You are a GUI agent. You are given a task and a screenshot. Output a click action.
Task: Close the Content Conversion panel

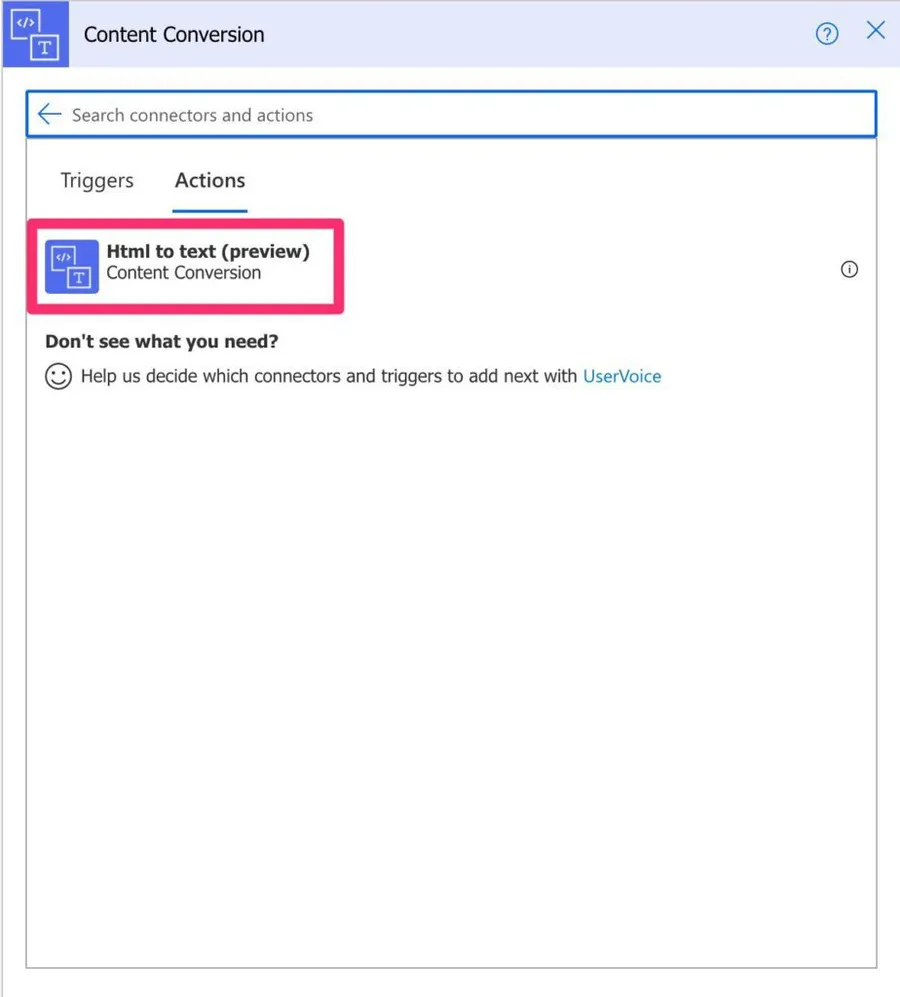click(875, 31)
